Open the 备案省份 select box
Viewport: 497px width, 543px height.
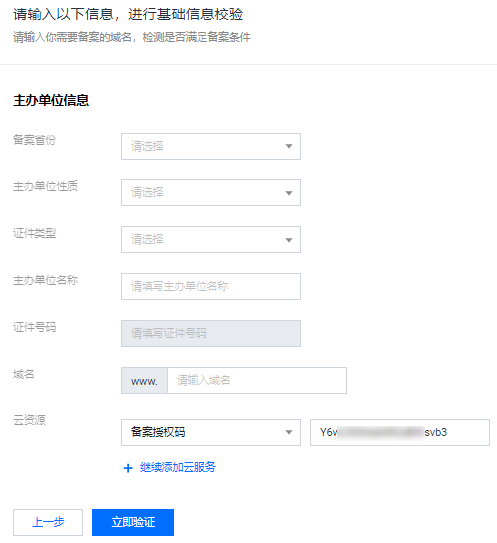tap(211, 146)
